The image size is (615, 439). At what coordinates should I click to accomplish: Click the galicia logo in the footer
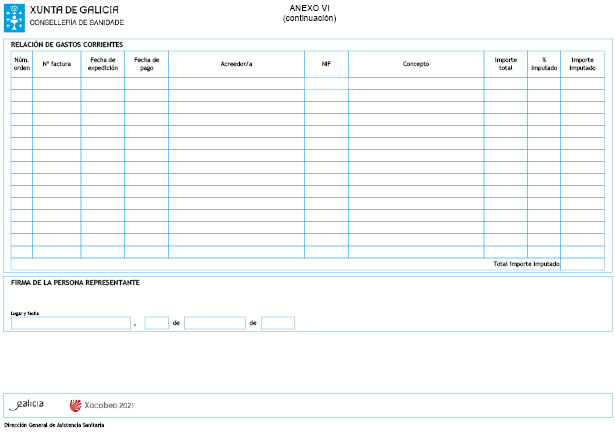click(27, 405)
